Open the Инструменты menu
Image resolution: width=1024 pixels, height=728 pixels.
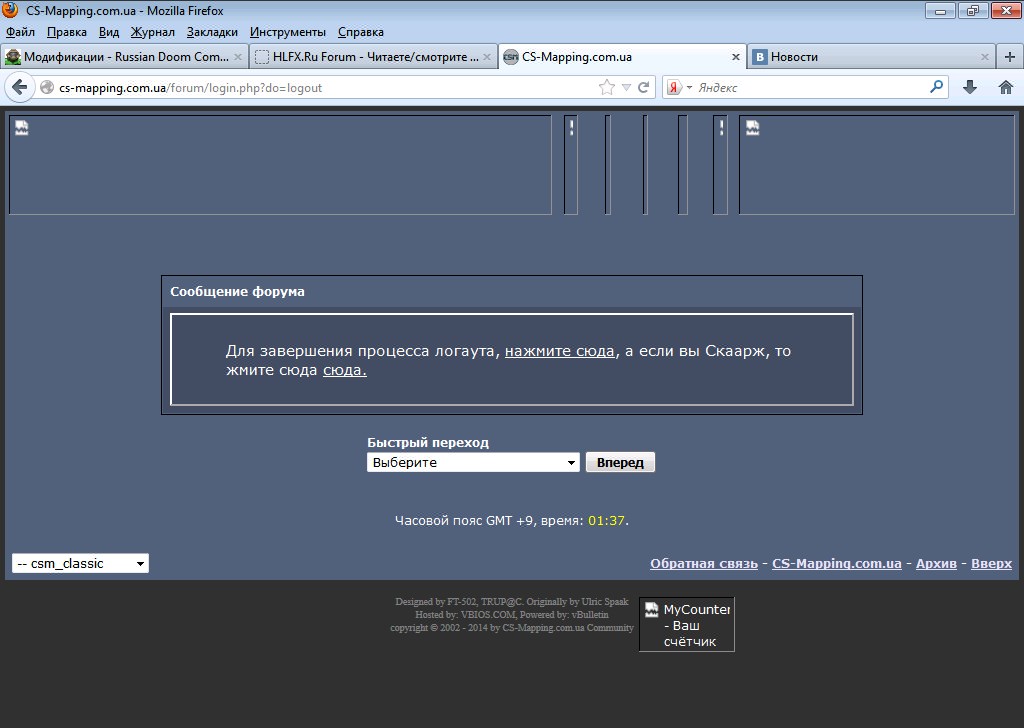288,32
